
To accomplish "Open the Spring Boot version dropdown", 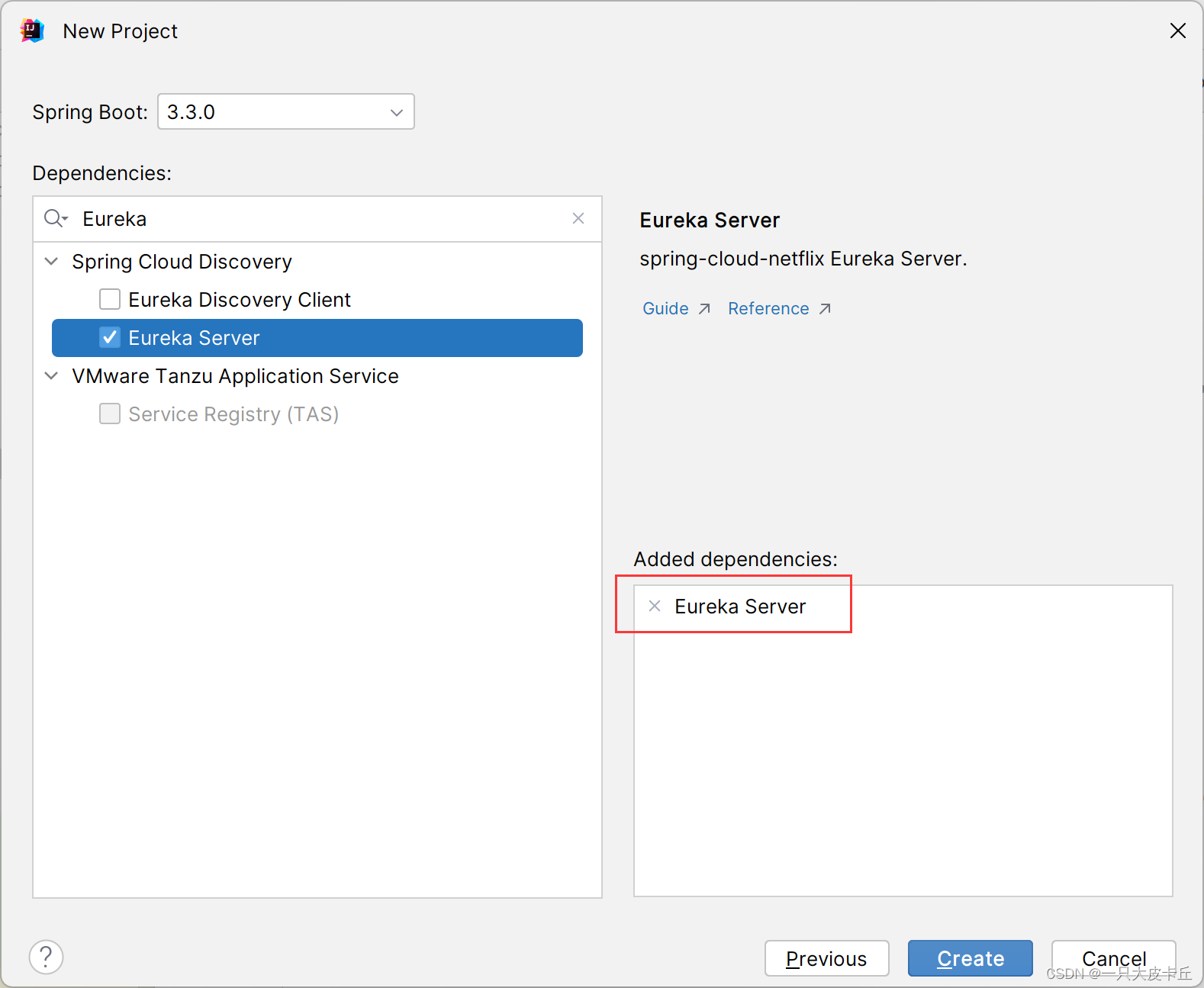I will (286, 111).
